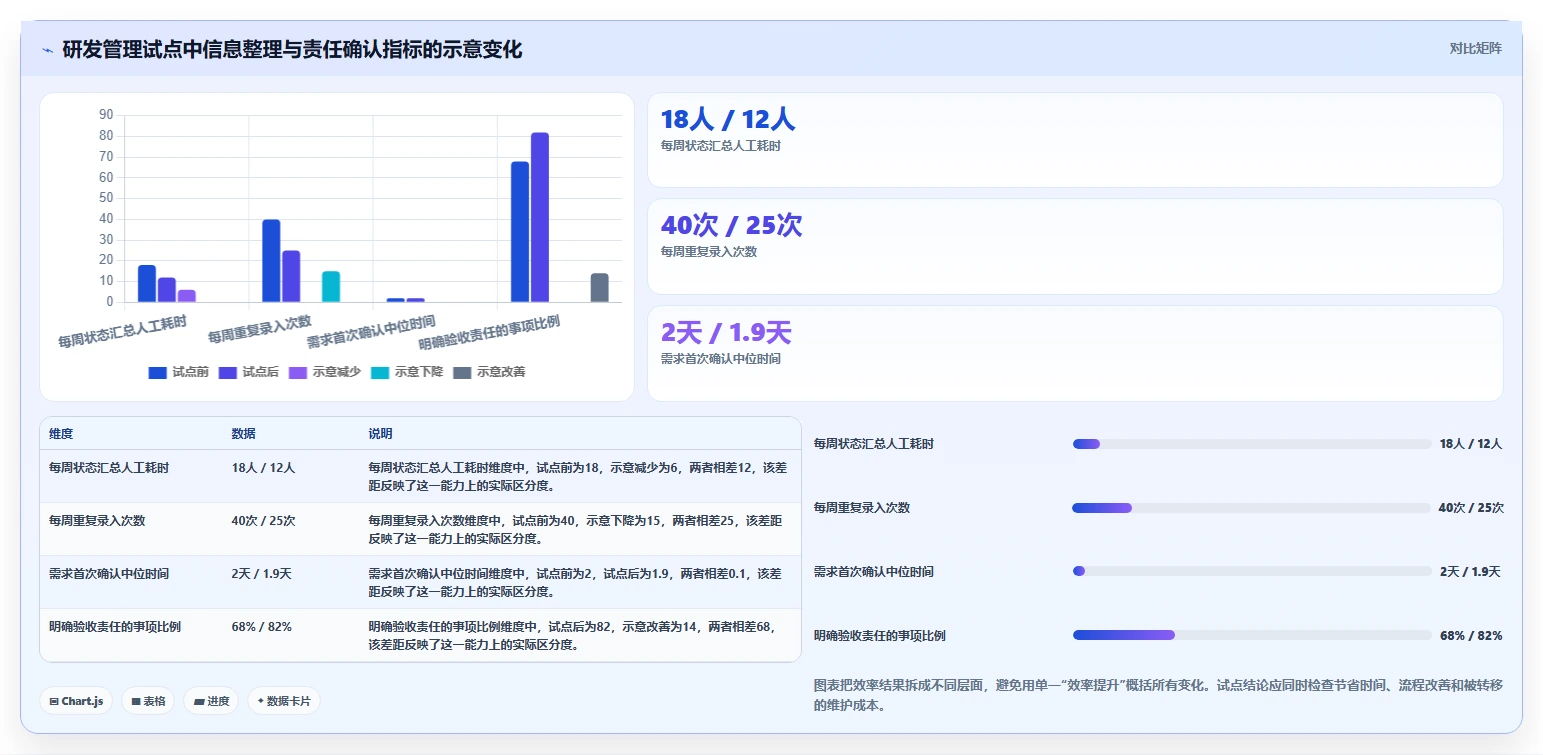Click 每周重复录入次数 in the table's first column
The image size is (1543, 755).
click(x=97, y=520)
